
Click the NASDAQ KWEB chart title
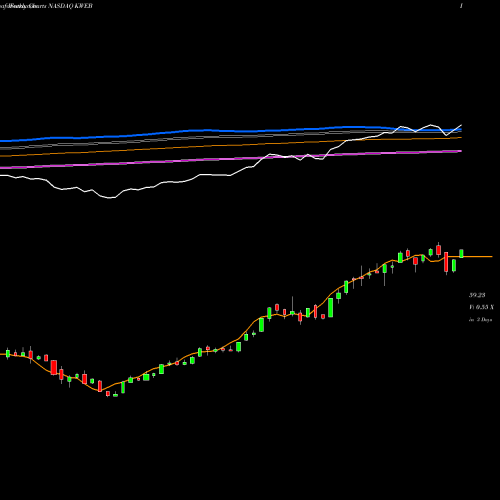[x=71, y=6]
